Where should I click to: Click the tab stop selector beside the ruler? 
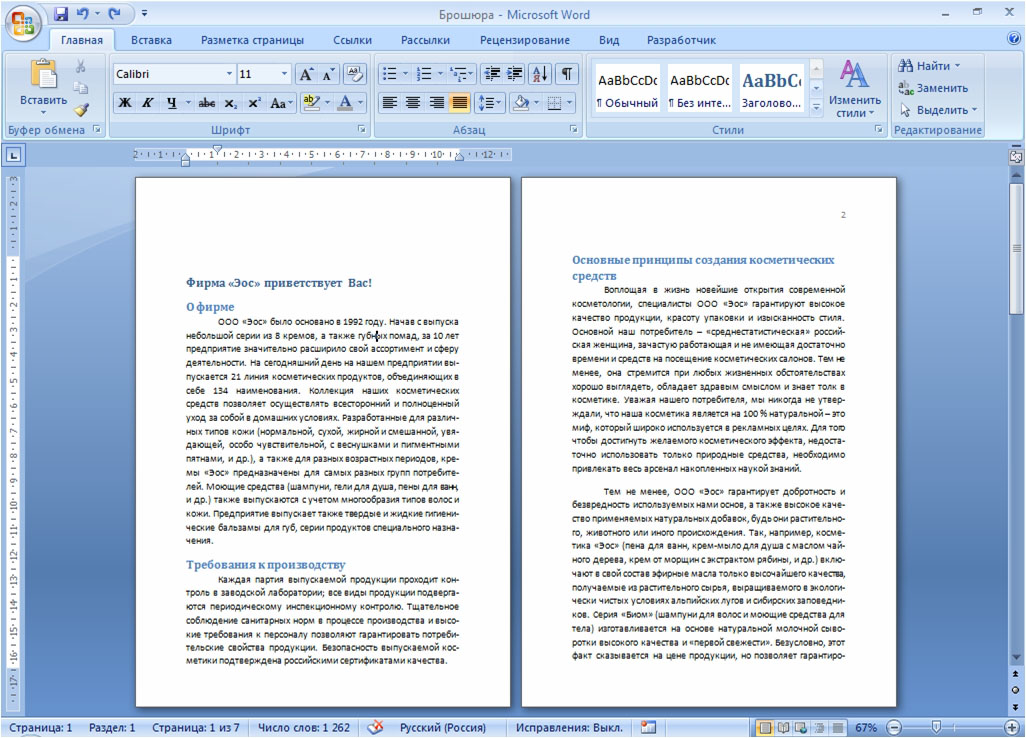pyautogui.click(x=14, y=155)
